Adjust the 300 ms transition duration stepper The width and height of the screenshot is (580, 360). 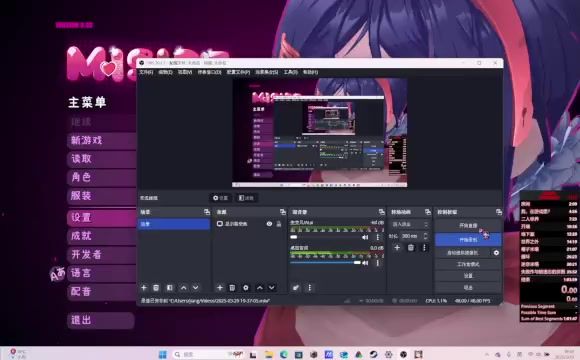tap(426, 236)
